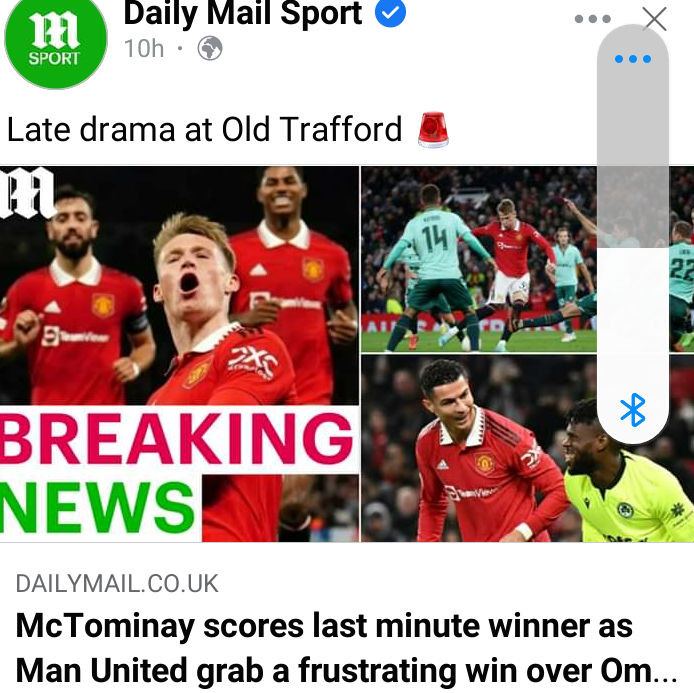This screenshot has width=694, height=693.
Task: Tap the blue verified badge
Action: coord(390,13)
